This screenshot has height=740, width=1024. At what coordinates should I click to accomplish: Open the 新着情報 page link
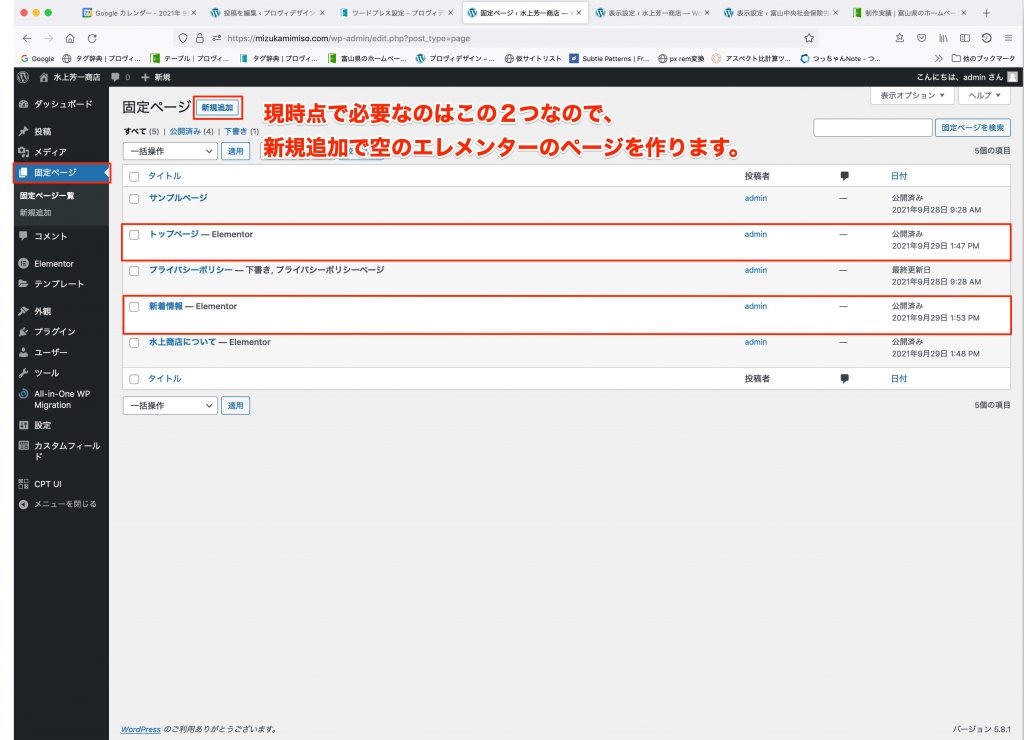coord(165,306)
